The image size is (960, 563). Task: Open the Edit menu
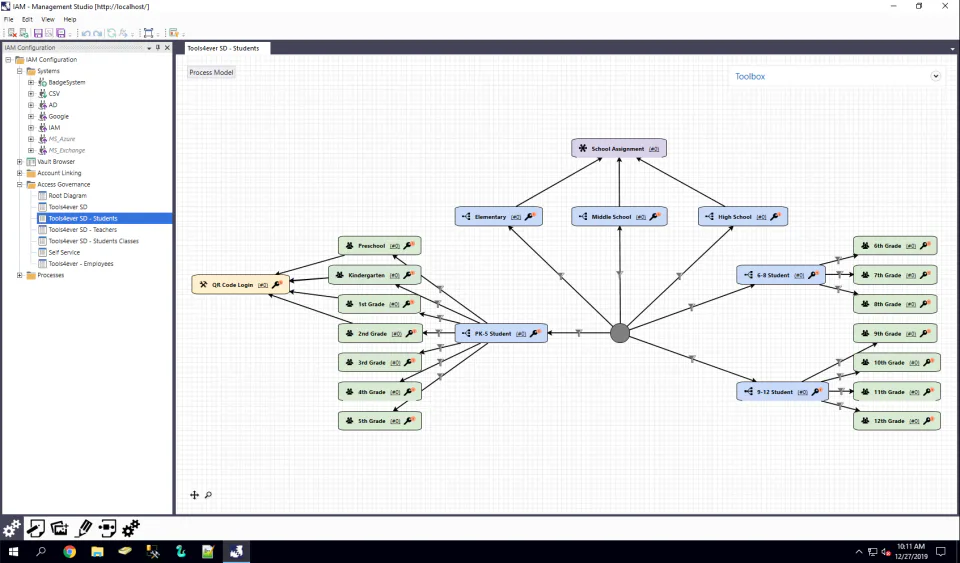click(28, 20)
